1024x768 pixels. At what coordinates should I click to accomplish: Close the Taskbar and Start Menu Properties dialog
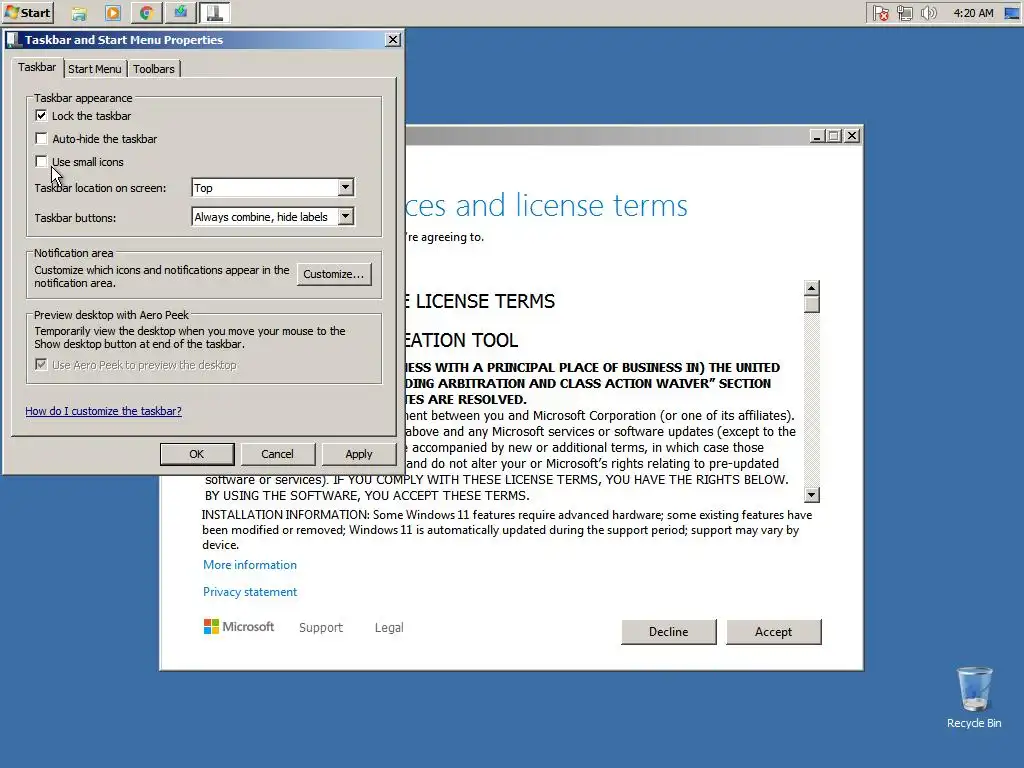point(393,40)
